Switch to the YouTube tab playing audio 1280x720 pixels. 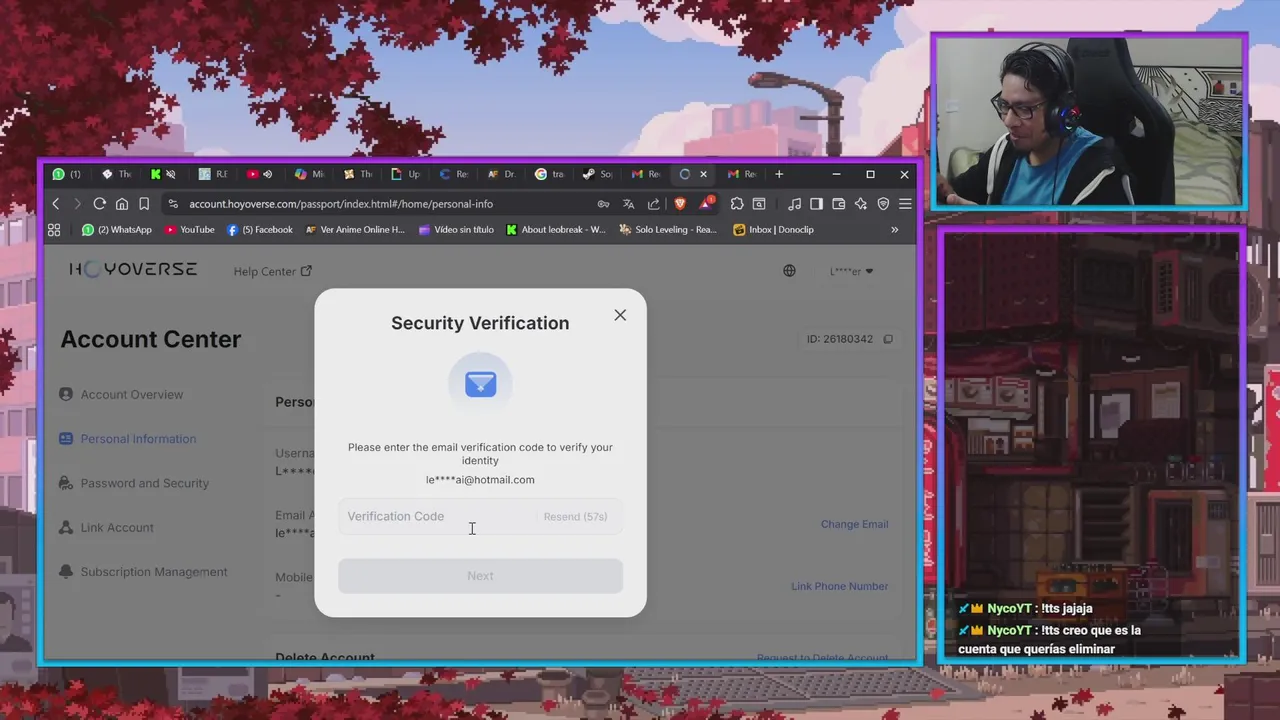point(260,174)
